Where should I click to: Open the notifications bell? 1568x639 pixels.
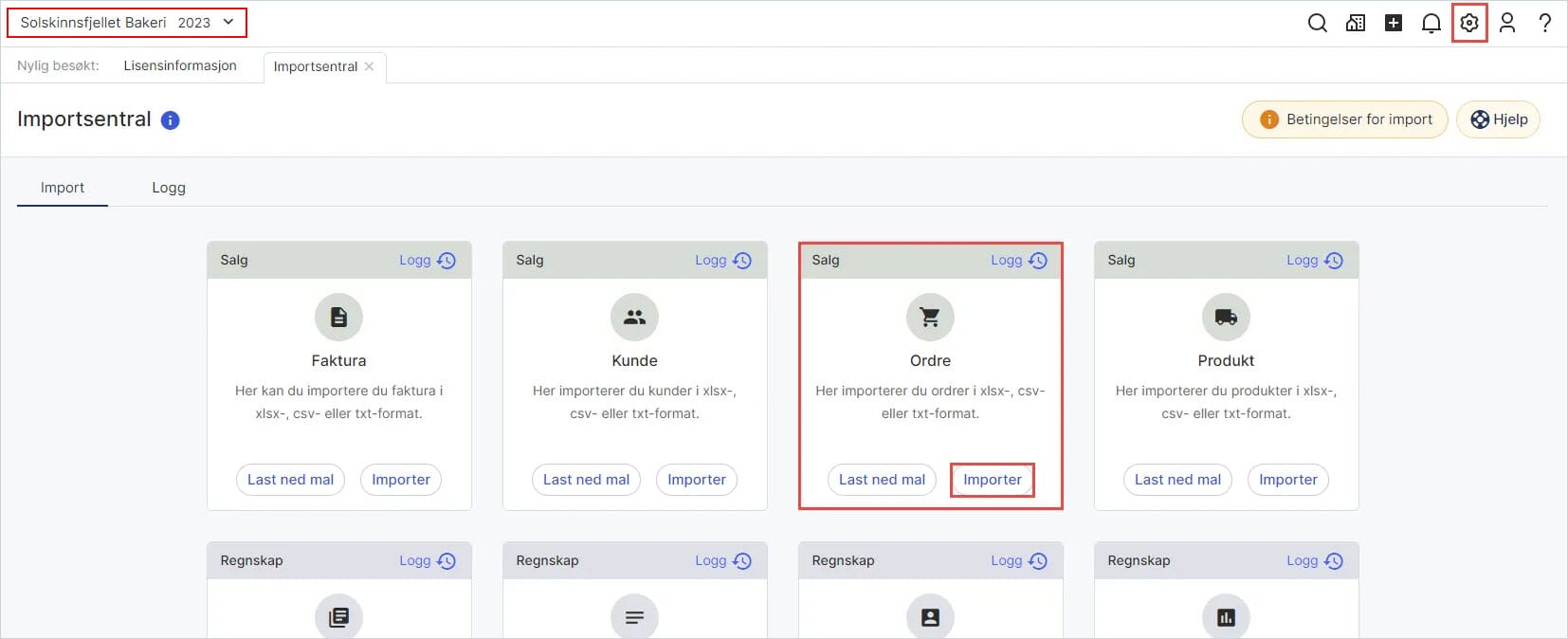pyautogui.click(x=1431, y=23)
